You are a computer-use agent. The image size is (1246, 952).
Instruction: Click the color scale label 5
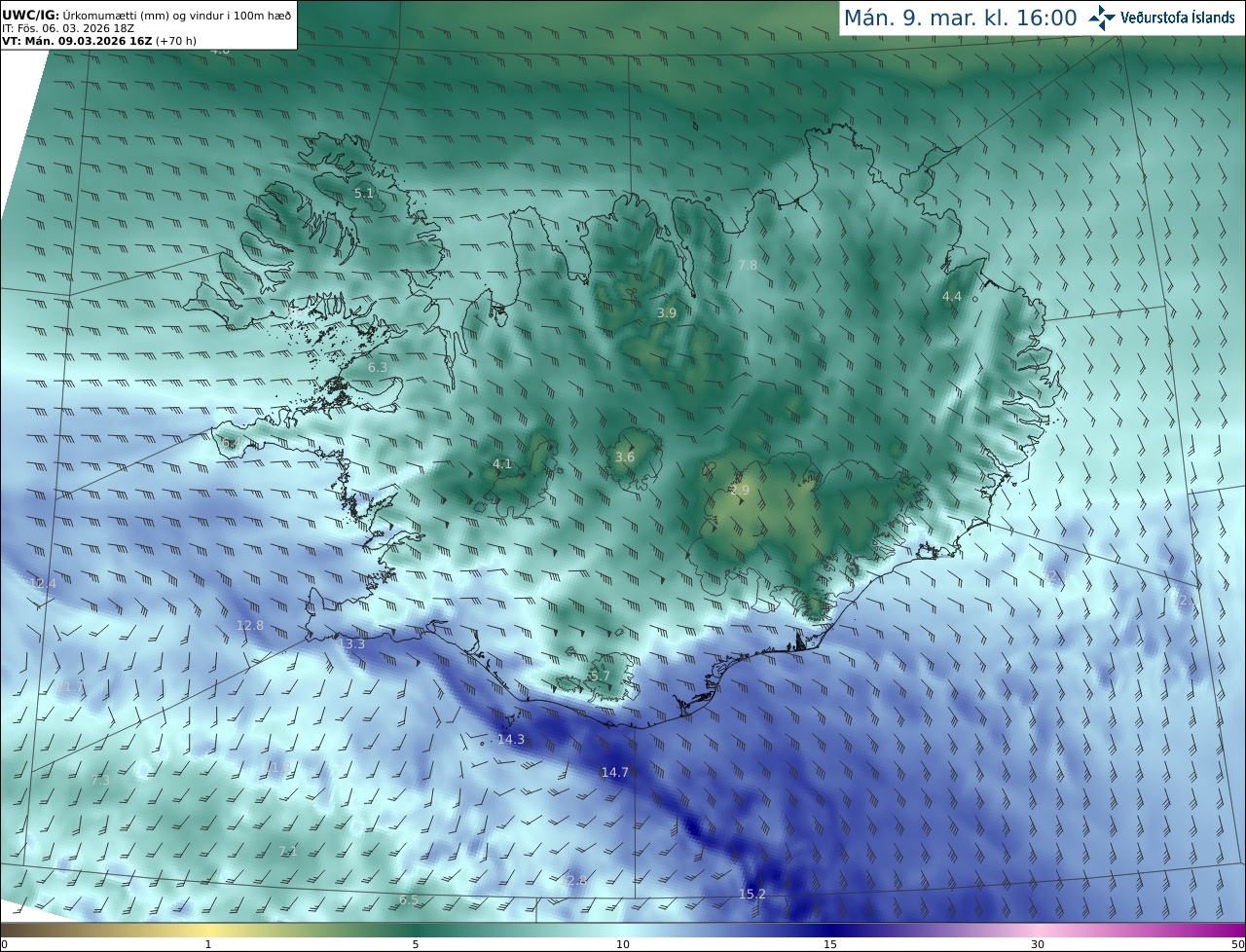pos(416,944)
